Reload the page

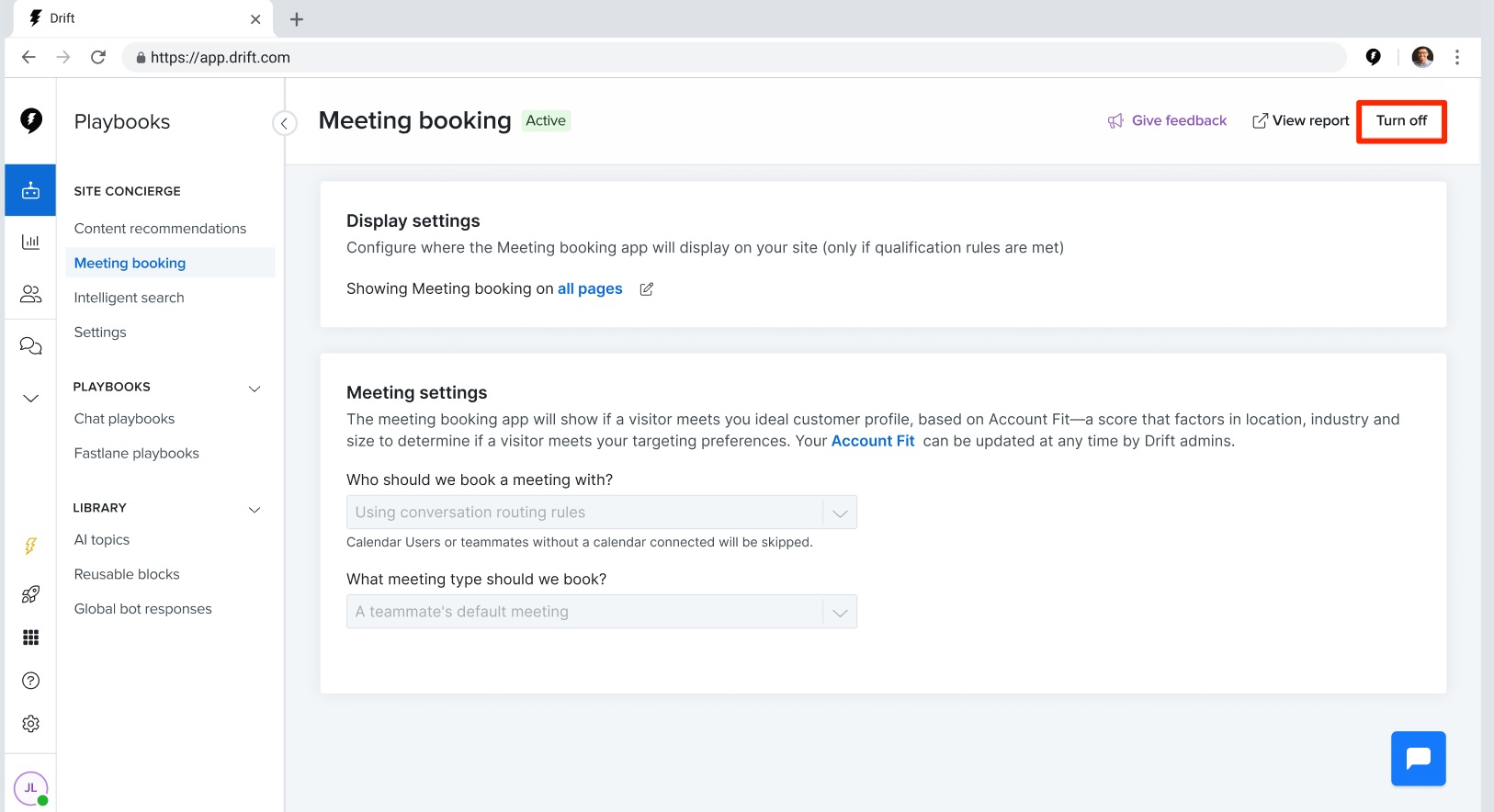pos(98,57)
